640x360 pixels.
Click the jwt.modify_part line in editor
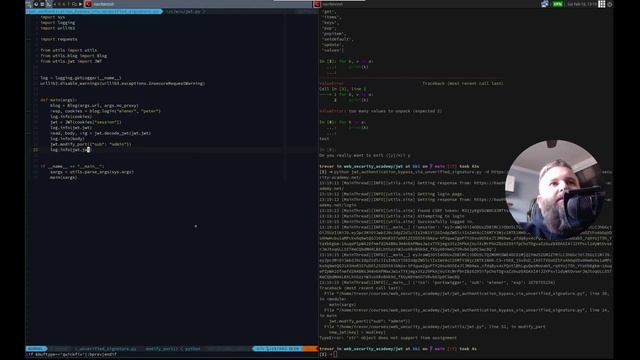91,144
